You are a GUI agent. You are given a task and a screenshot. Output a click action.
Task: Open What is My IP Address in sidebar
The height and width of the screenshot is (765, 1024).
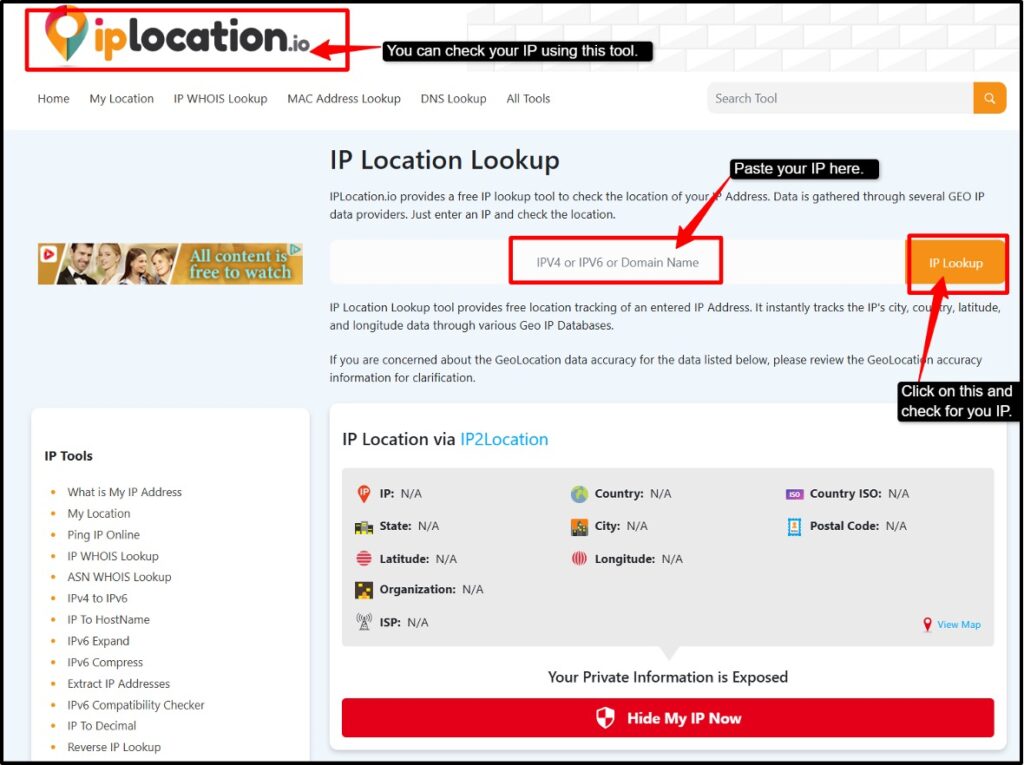tap(125, 492)
